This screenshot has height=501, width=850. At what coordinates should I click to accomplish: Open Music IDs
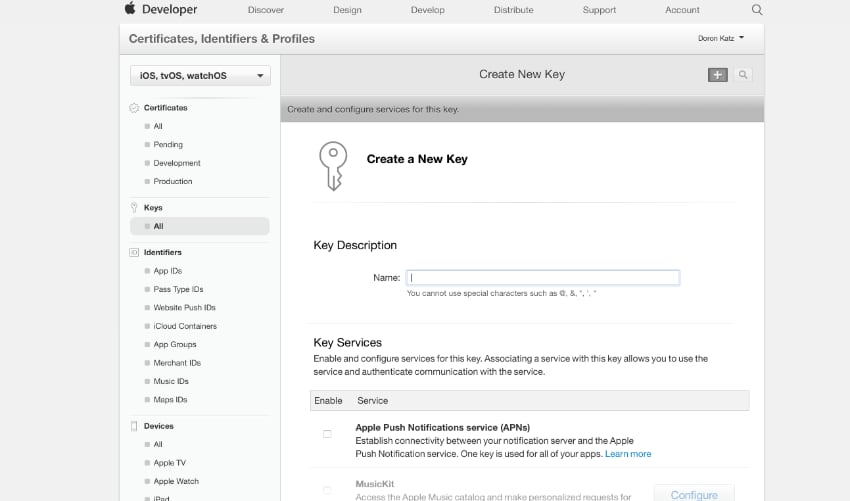(x=171, y=381)
